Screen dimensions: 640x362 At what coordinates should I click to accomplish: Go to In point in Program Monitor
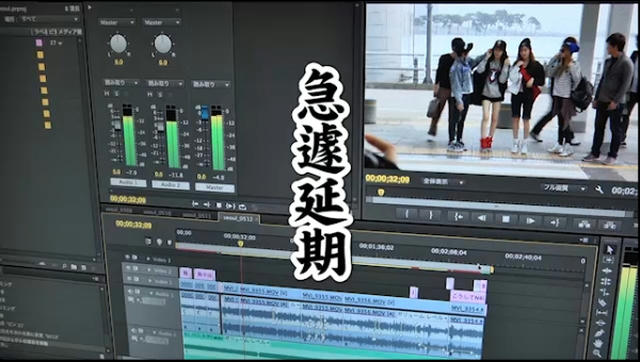[x=458, y=217]
